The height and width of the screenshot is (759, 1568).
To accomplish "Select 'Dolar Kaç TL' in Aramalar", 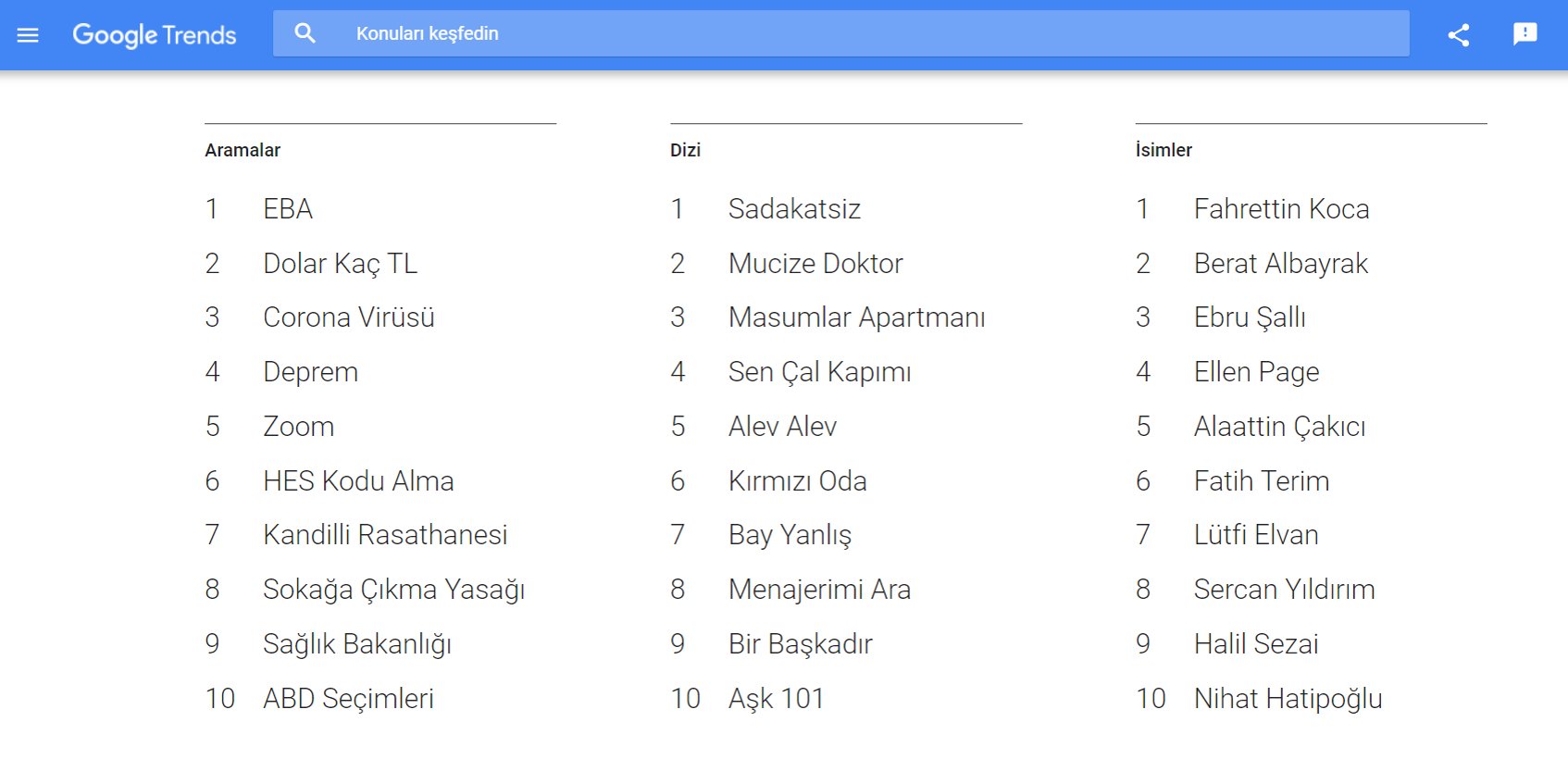I will (x=340, y=264).
